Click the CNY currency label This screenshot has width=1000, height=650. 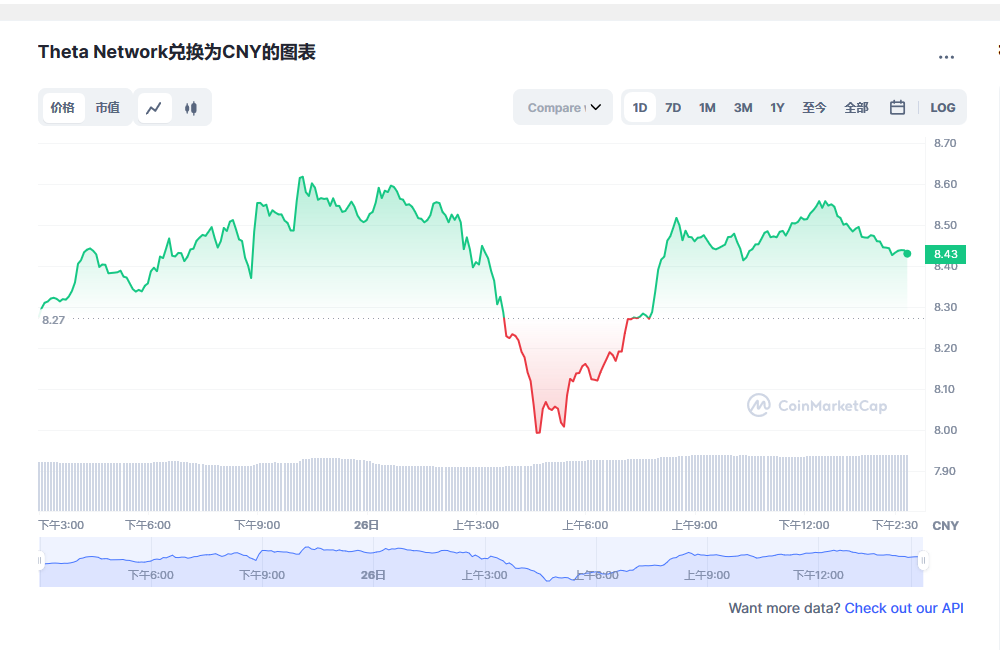click(945, 526)
